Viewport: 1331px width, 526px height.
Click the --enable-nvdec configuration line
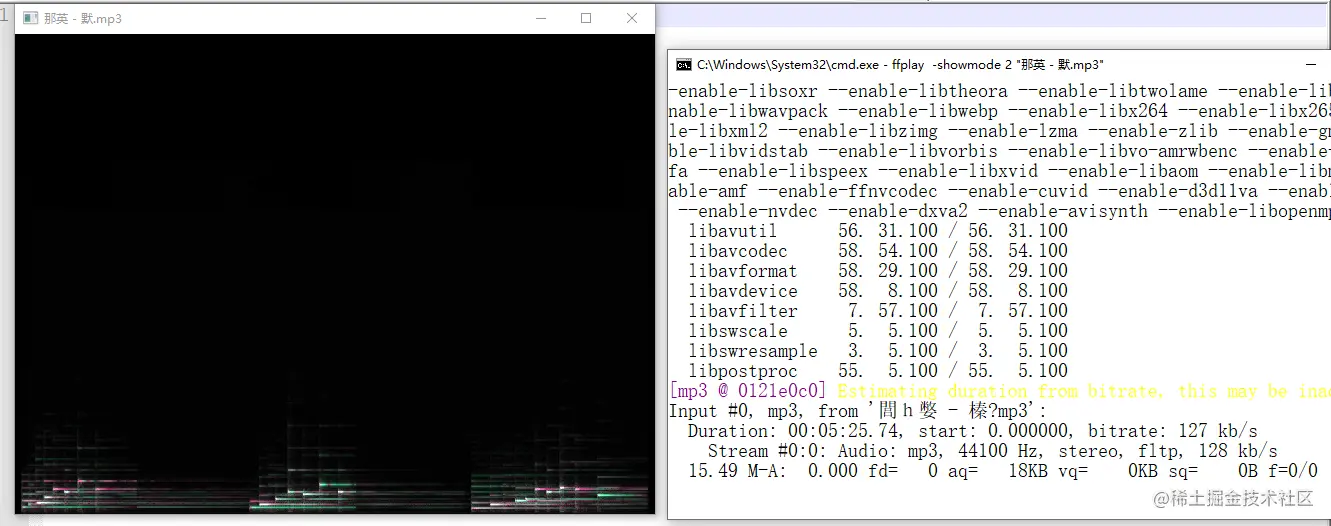point(1004,211)
